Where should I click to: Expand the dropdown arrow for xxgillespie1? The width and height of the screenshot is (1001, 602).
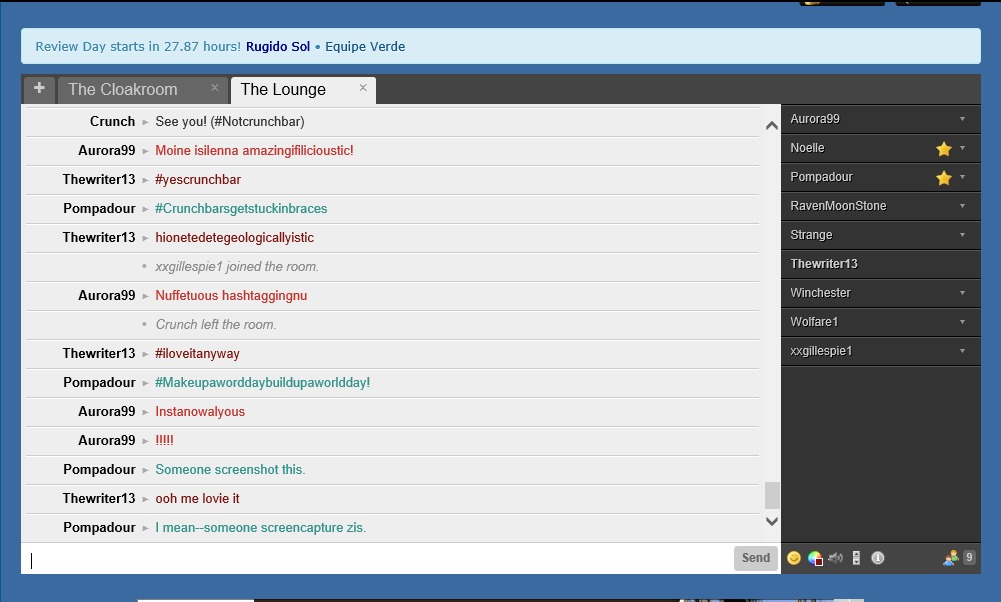click(x=962, y=350)
